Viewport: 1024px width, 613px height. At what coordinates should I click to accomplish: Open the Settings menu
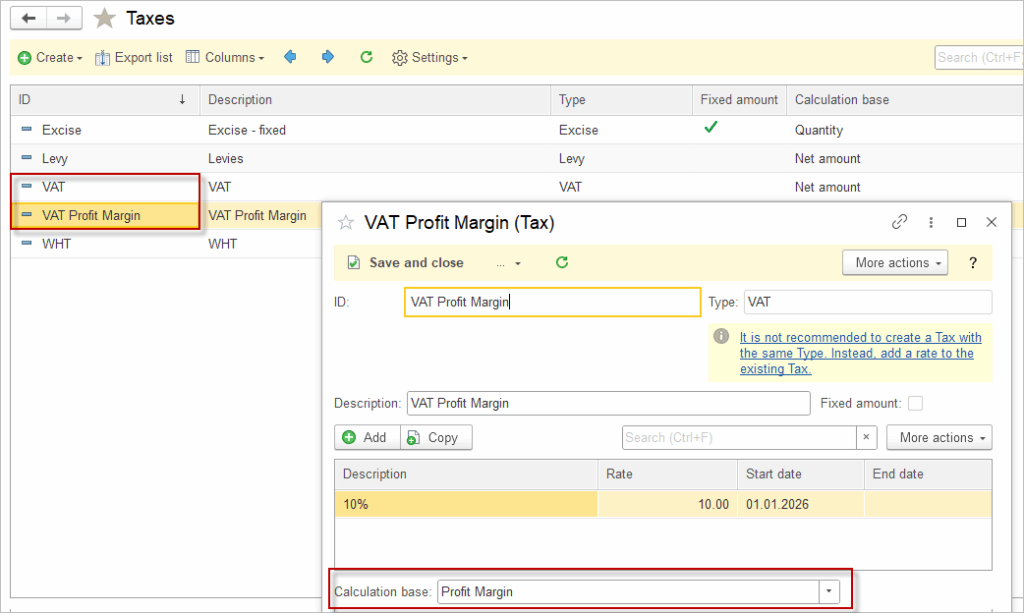[430, 58]
